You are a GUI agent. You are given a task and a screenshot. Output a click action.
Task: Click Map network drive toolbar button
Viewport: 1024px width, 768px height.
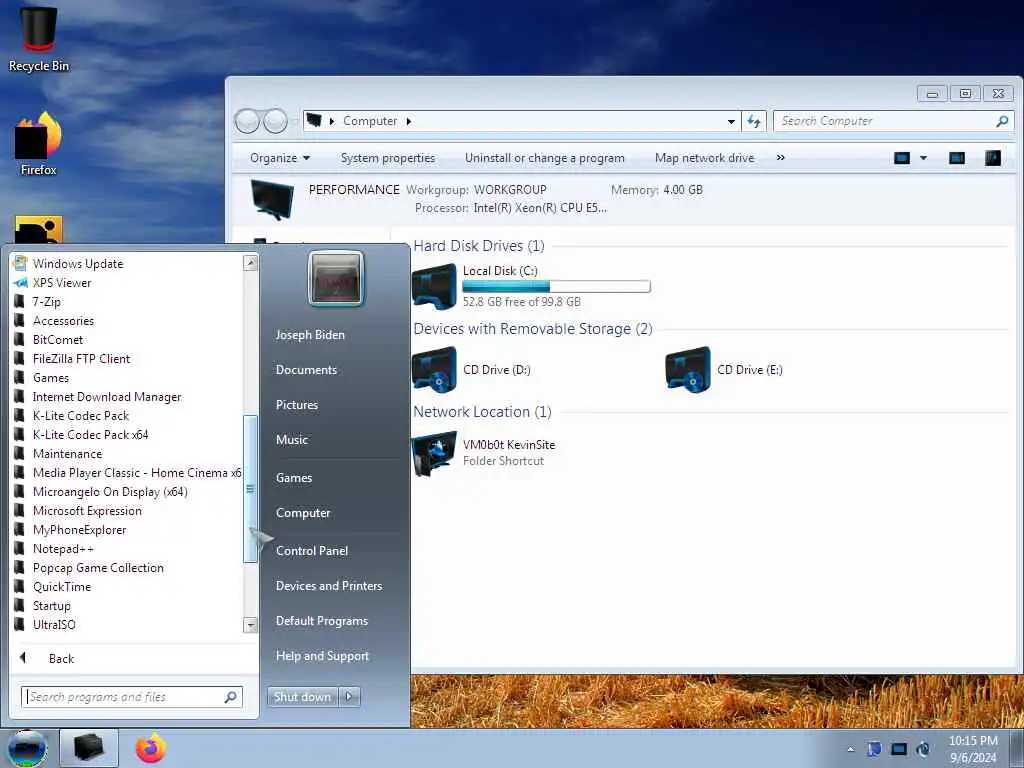coord(704,158)
